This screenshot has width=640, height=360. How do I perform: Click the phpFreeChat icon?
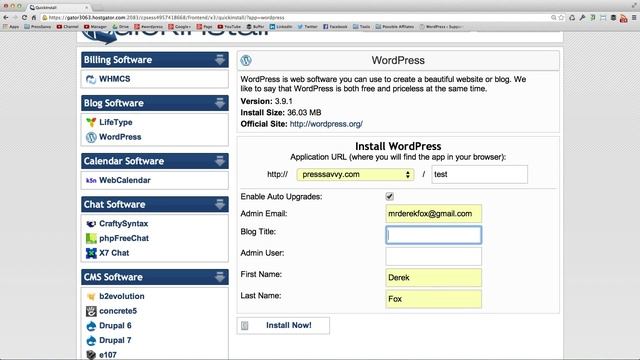pos(91,238)
